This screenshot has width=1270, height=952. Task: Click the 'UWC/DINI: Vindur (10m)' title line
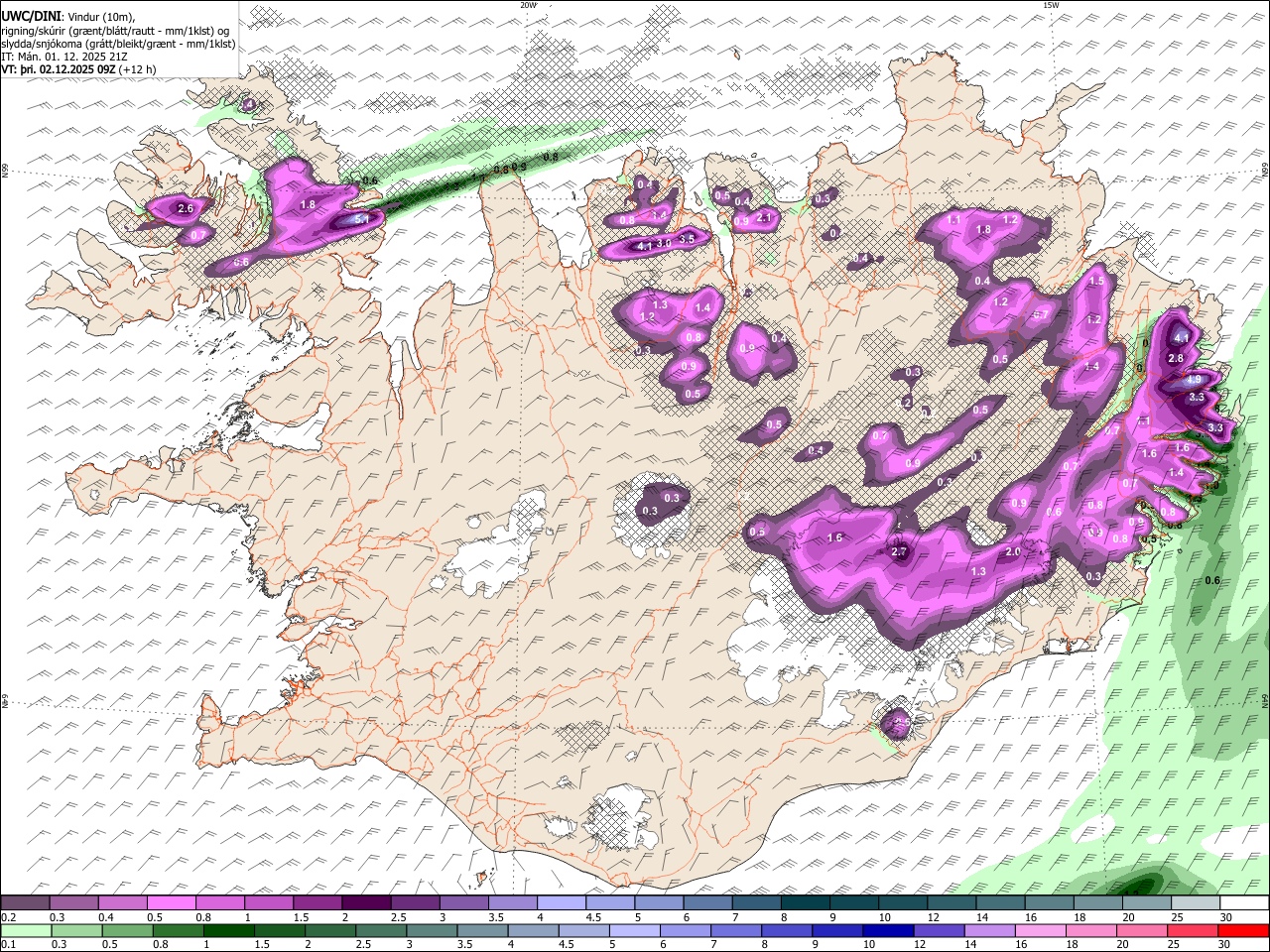tap(68, 17)
